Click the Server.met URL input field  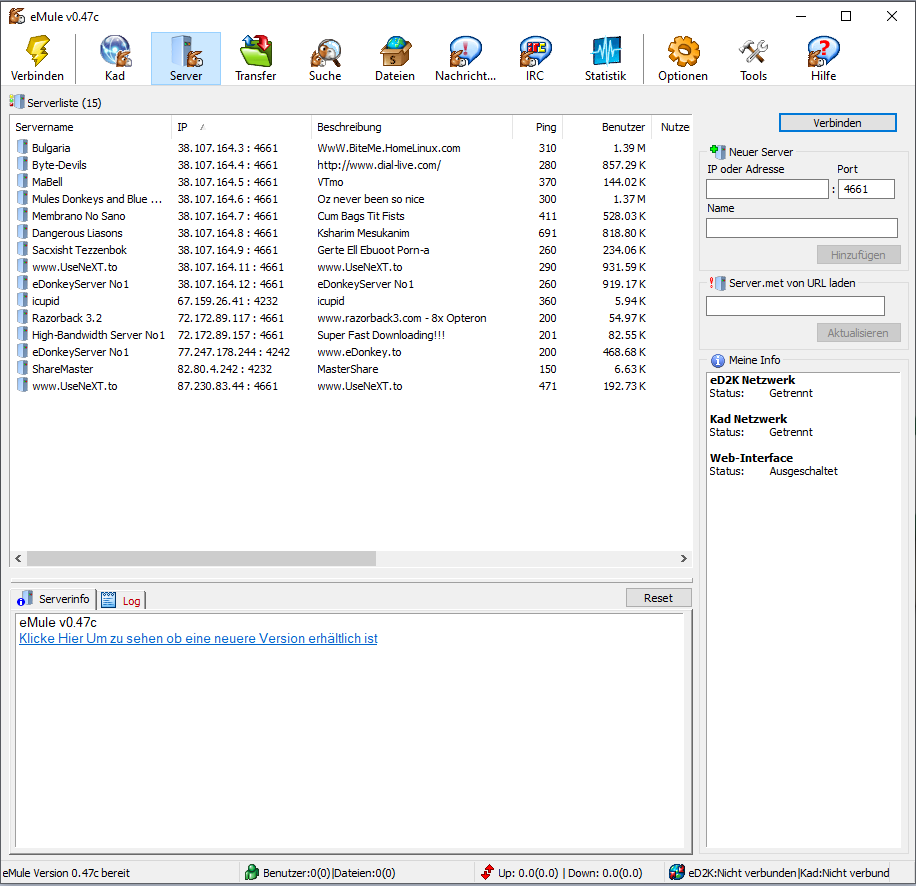pyautogui.click(x=795, y=306)
